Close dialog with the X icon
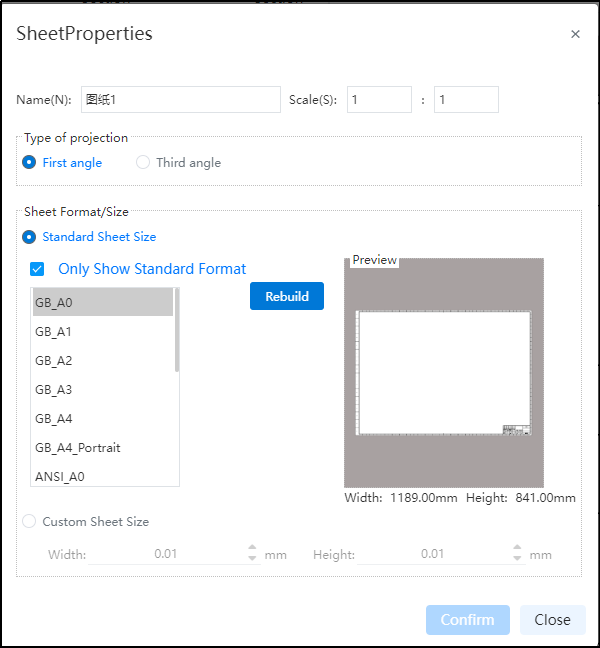 pyautogui.click(x=575, y=34)
